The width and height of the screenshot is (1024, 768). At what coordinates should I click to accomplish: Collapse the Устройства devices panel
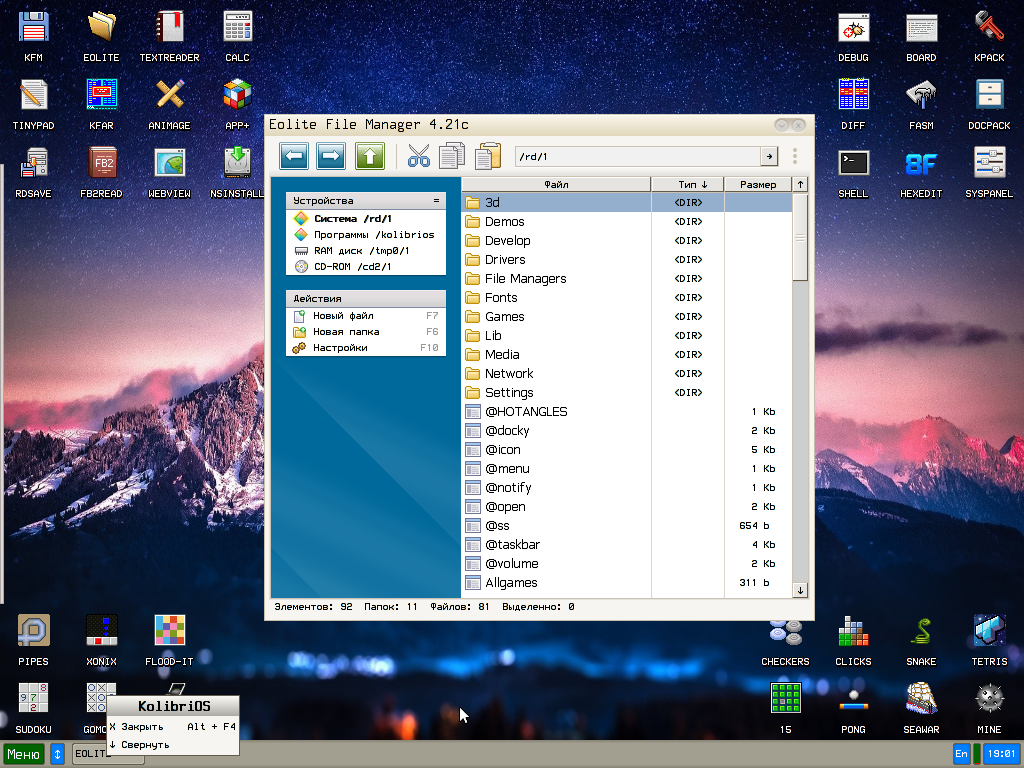(436, 201)
